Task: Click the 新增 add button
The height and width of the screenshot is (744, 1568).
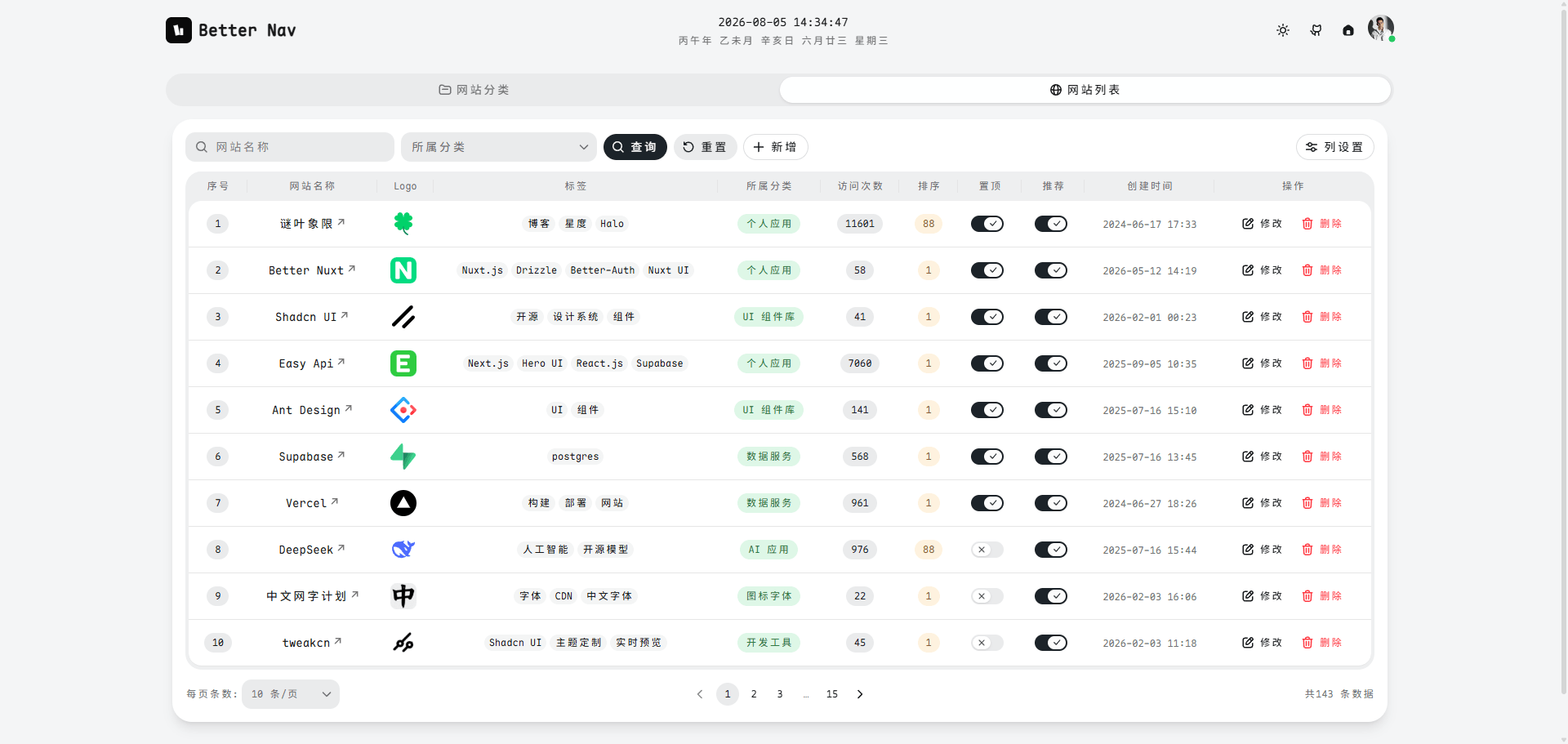Action: tap(776, 147)
